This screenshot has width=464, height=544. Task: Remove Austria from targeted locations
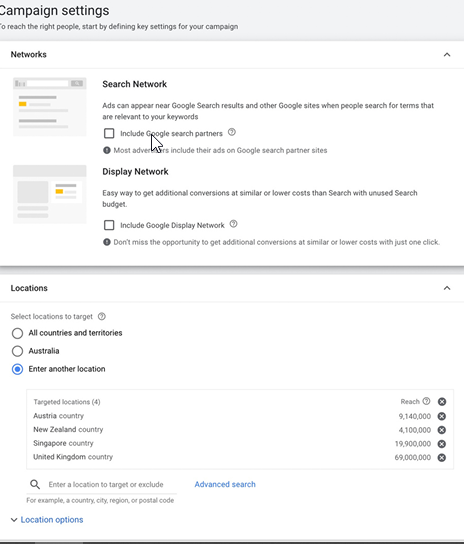point(441,416)
